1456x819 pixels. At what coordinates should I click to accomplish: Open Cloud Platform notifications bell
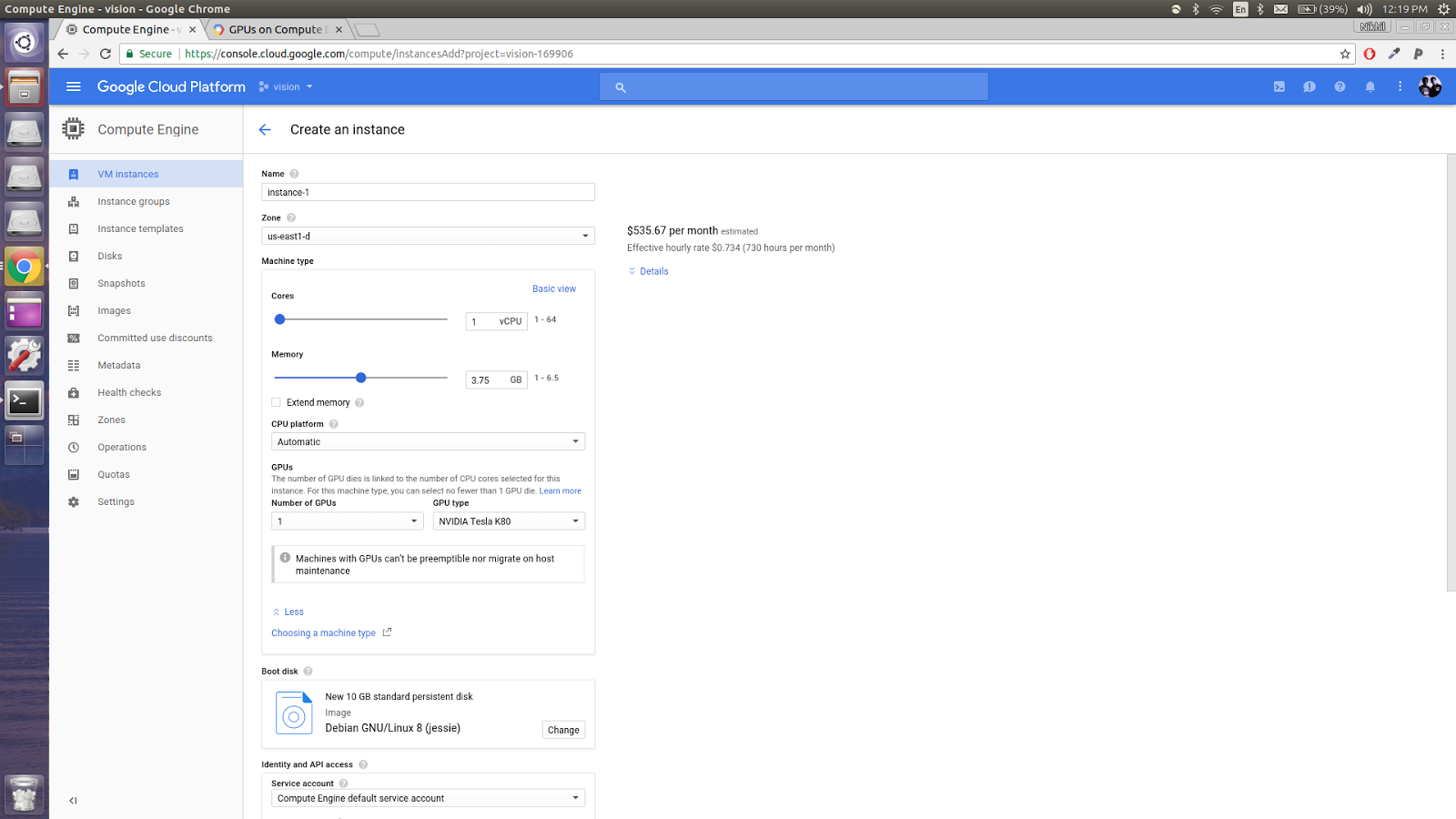(1370, 86)
